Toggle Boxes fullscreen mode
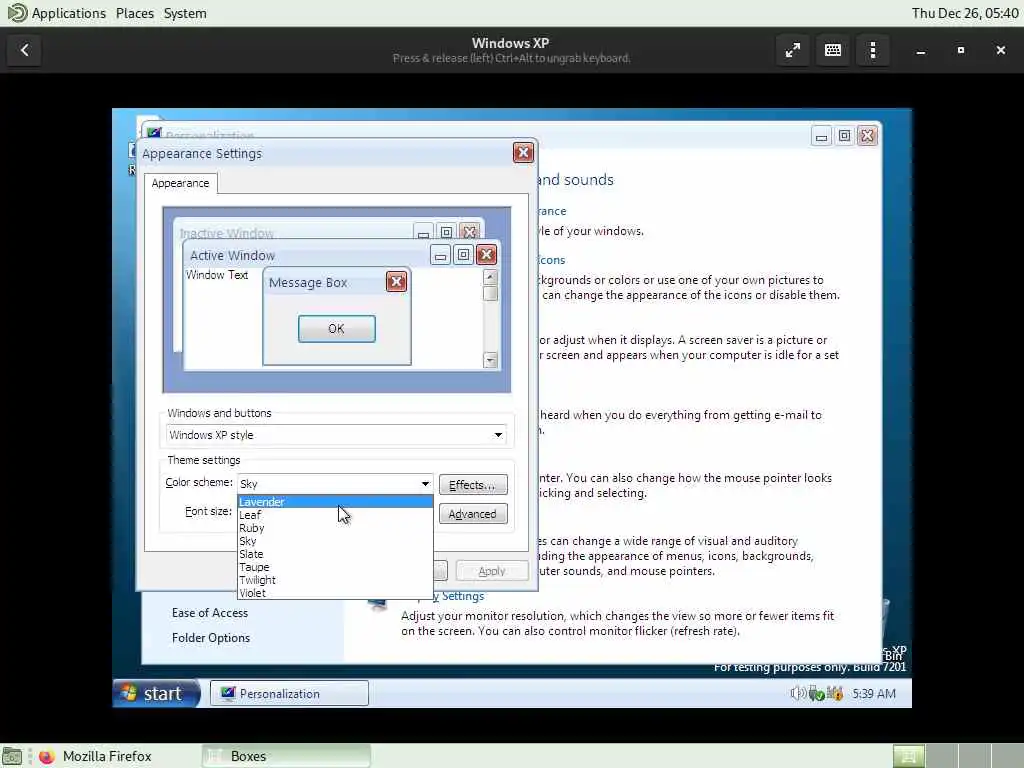The width and height of the screenshot is (1024, 768). [x=793, y=50]
